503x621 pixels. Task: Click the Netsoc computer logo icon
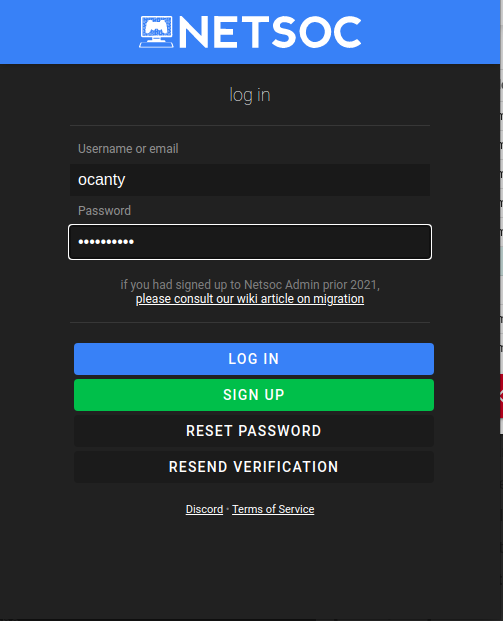[x=156, y=32]
